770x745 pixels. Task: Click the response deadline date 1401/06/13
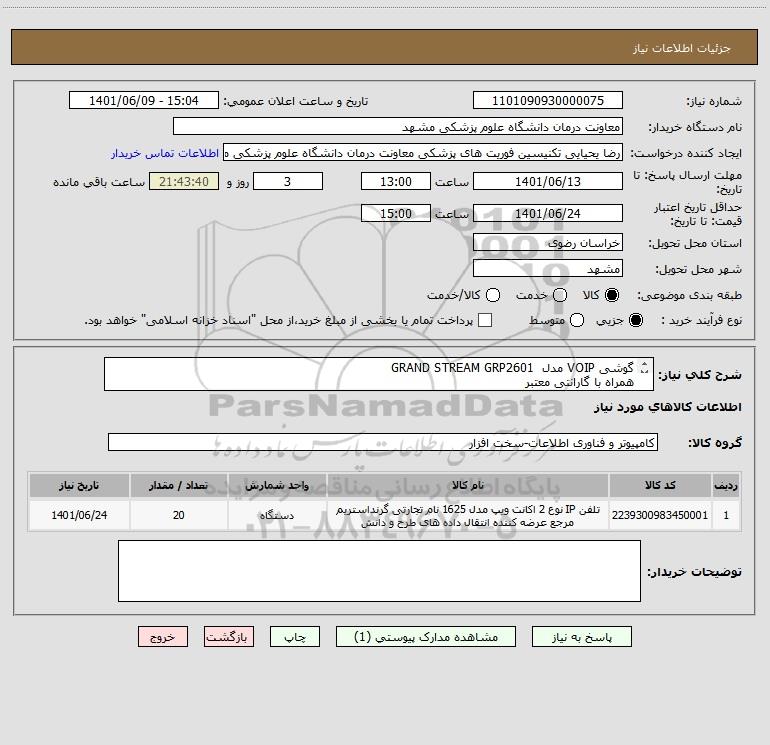[x=548, y=181]
